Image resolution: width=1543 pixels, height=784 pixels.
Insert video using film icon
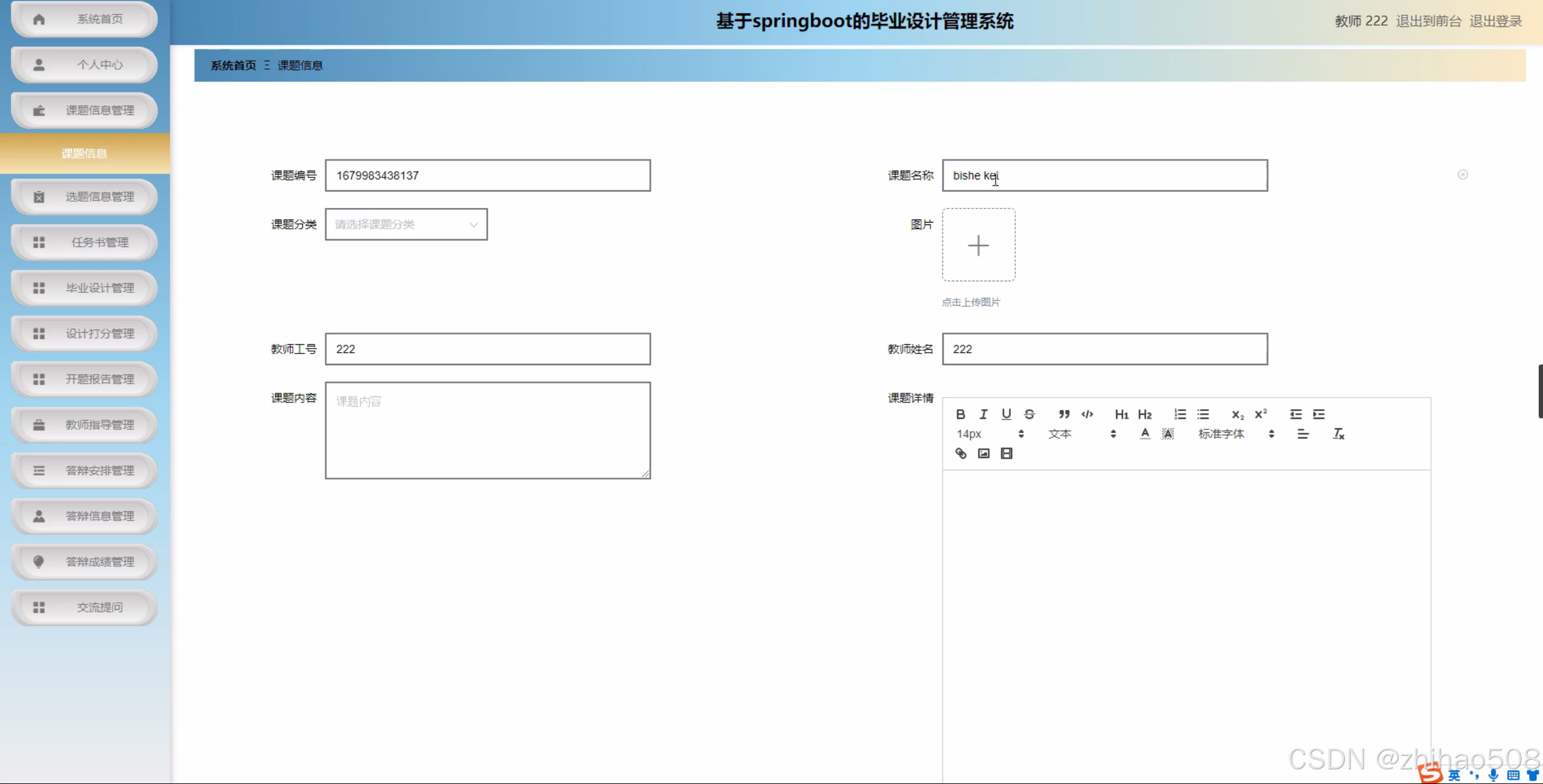1007,453
